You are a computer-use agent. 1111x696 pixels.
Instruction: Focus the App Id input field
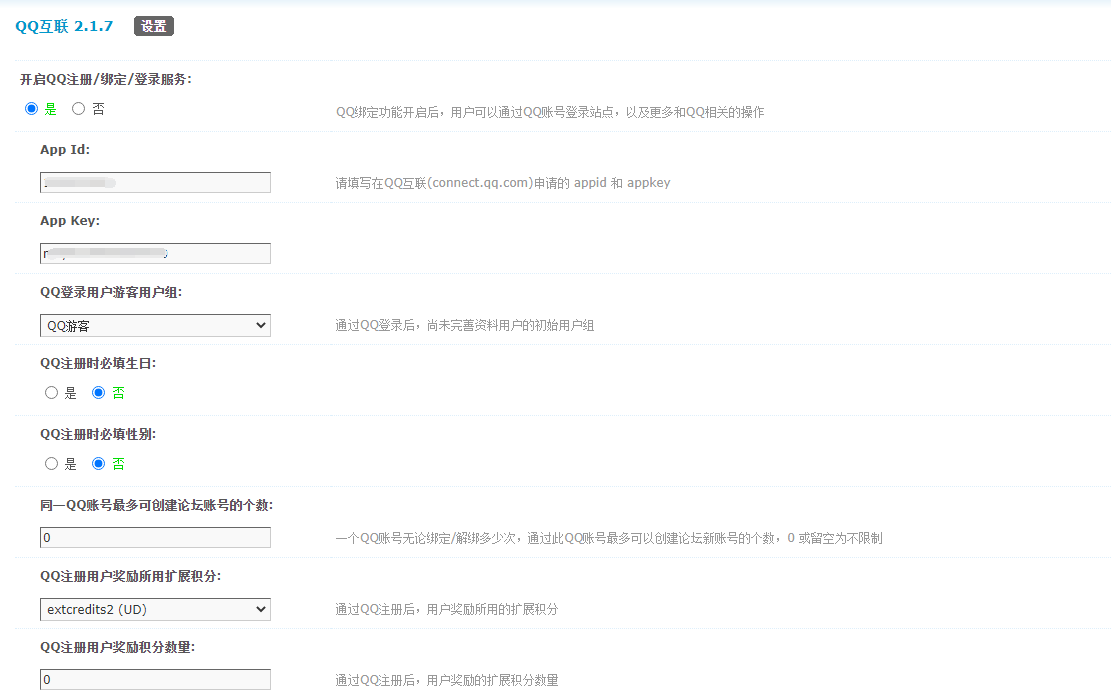tap(155, 182)
